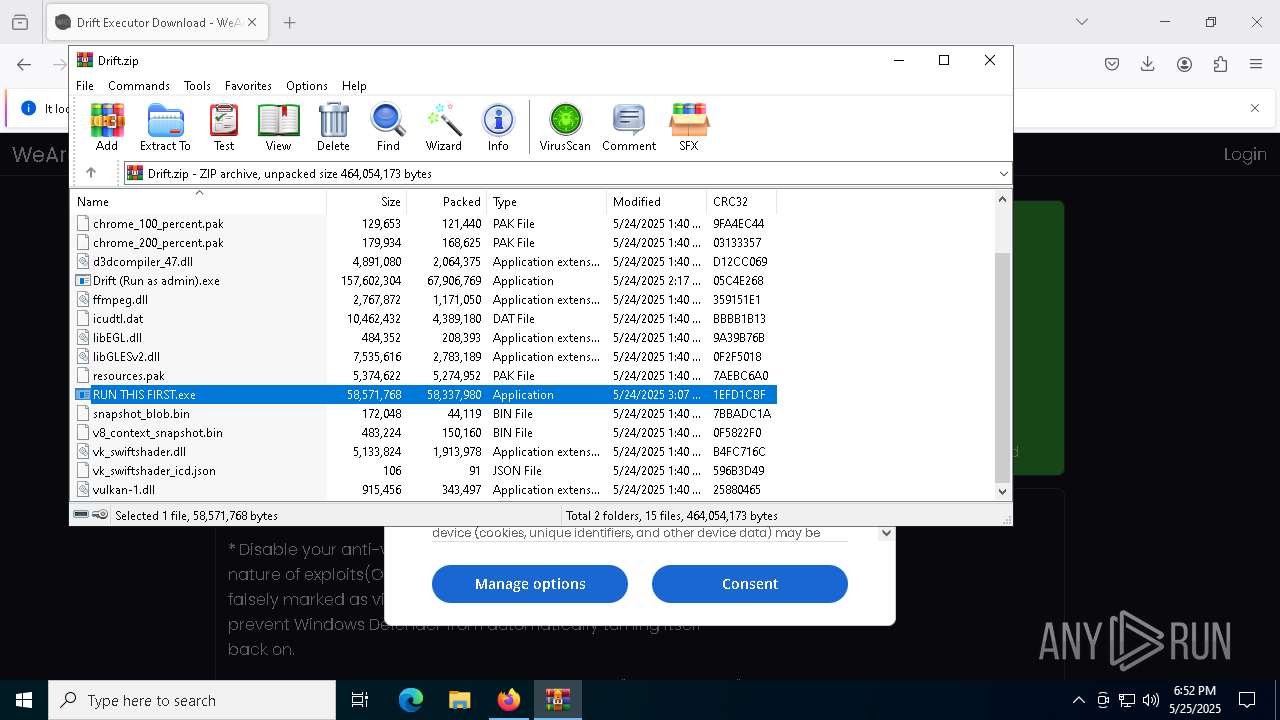
Task: Show archive Info icon
Action: 498,127
